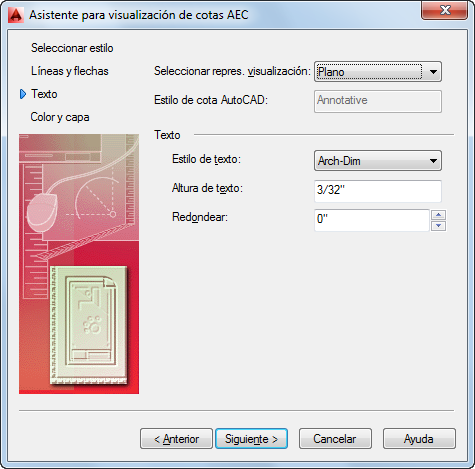Decrease the Redondear value with down arrow
This screenshot has width=475, height=469.
click(438, 226)
